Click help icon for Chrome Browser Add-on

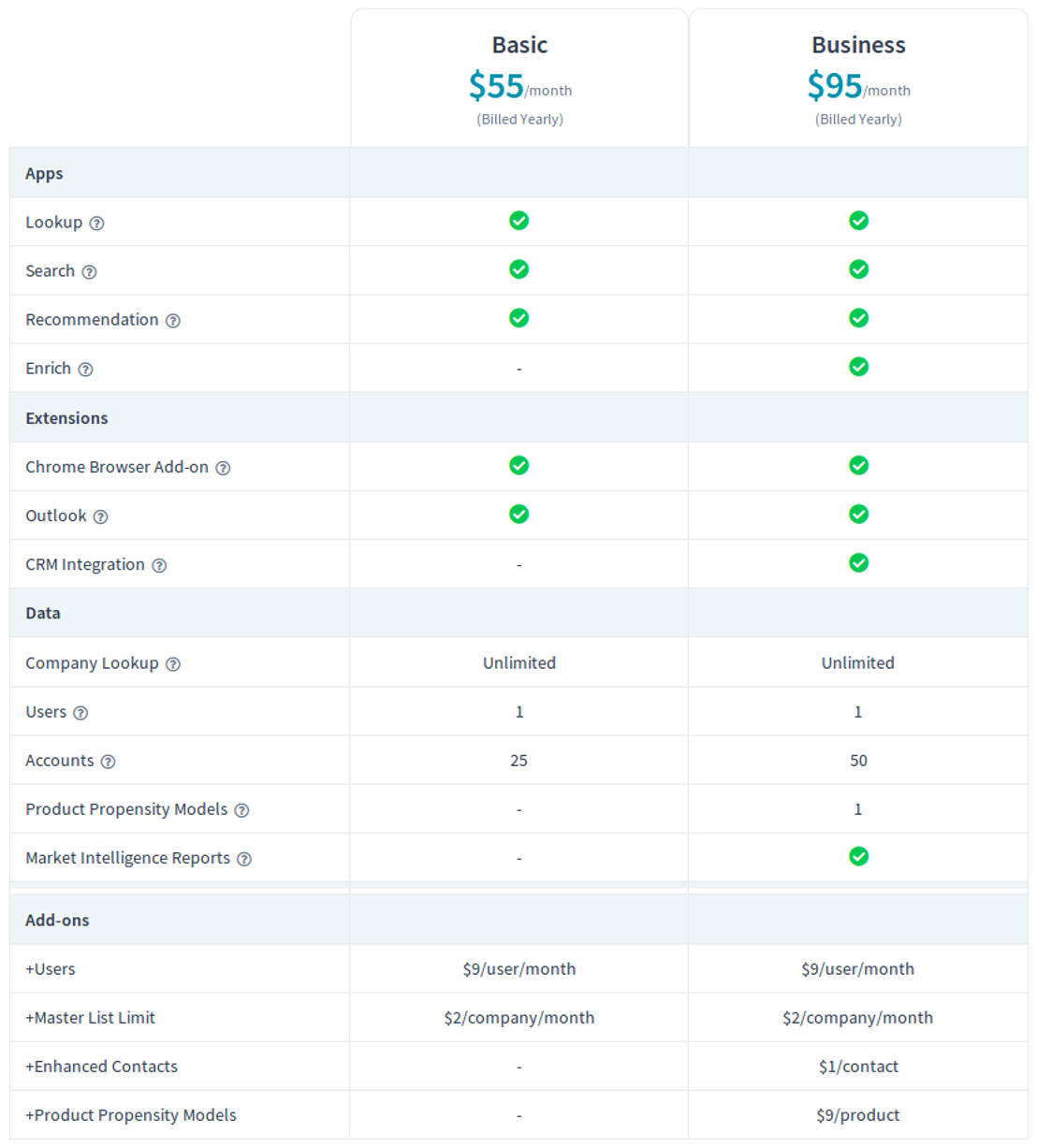click(223, 468)
